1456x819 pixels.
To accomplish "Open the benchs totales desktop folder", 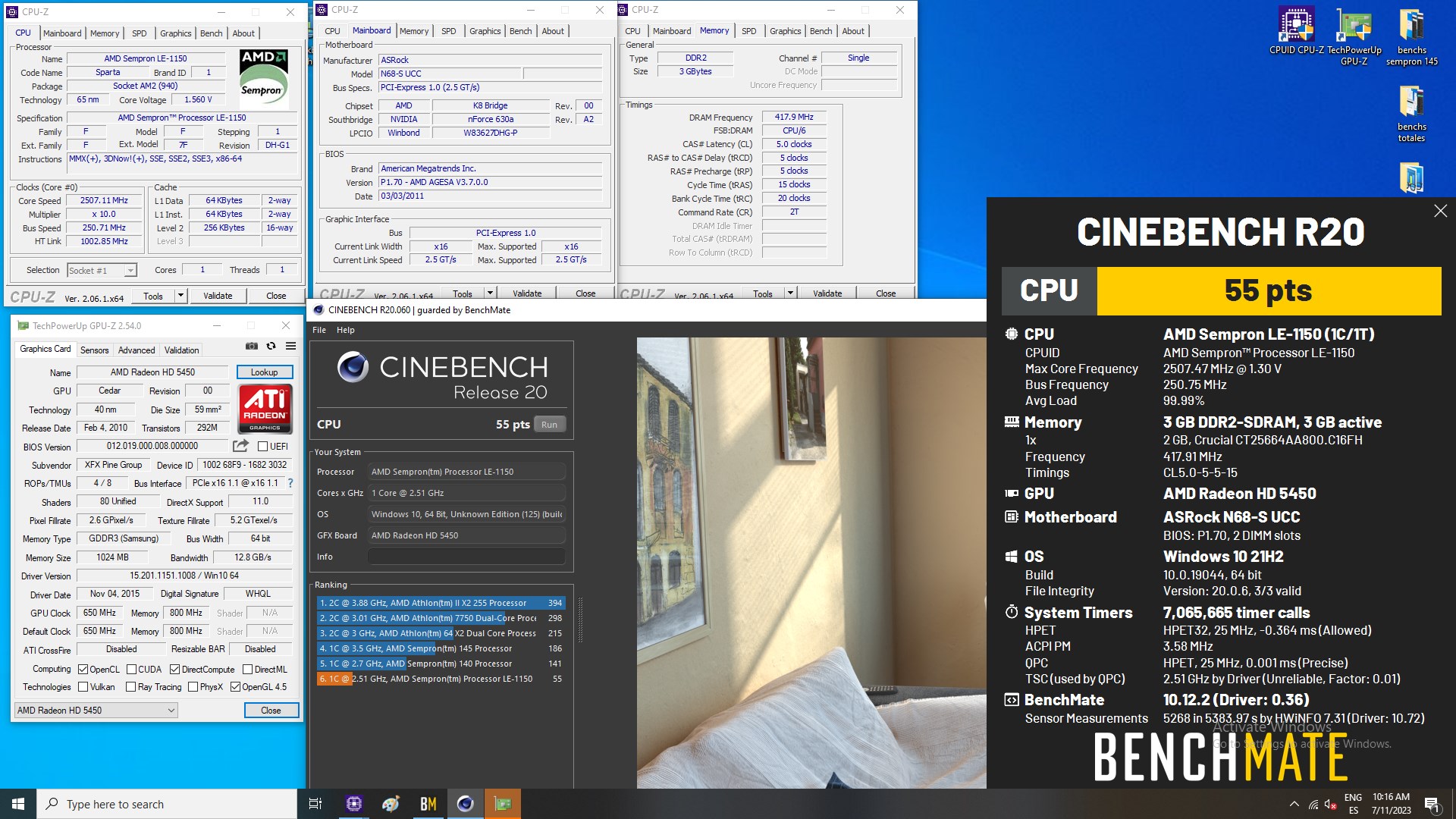I will point(1411,113).
